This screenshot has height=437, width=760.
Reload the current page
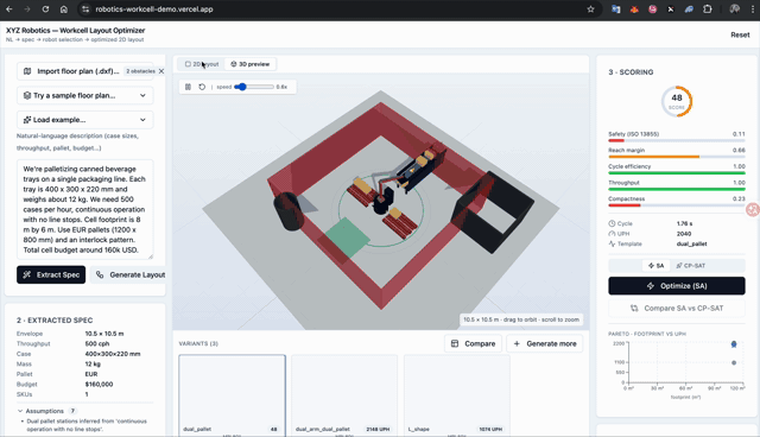click(x=45, y=9)
